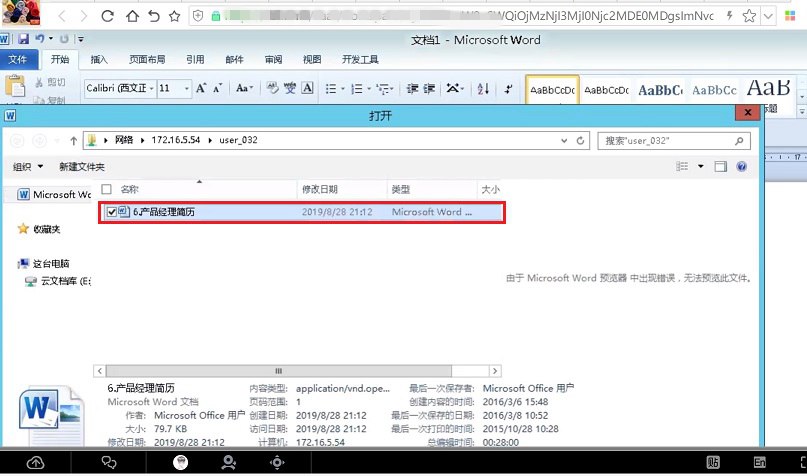Expand the browser address bar dropdown chevron

point(768,16)
